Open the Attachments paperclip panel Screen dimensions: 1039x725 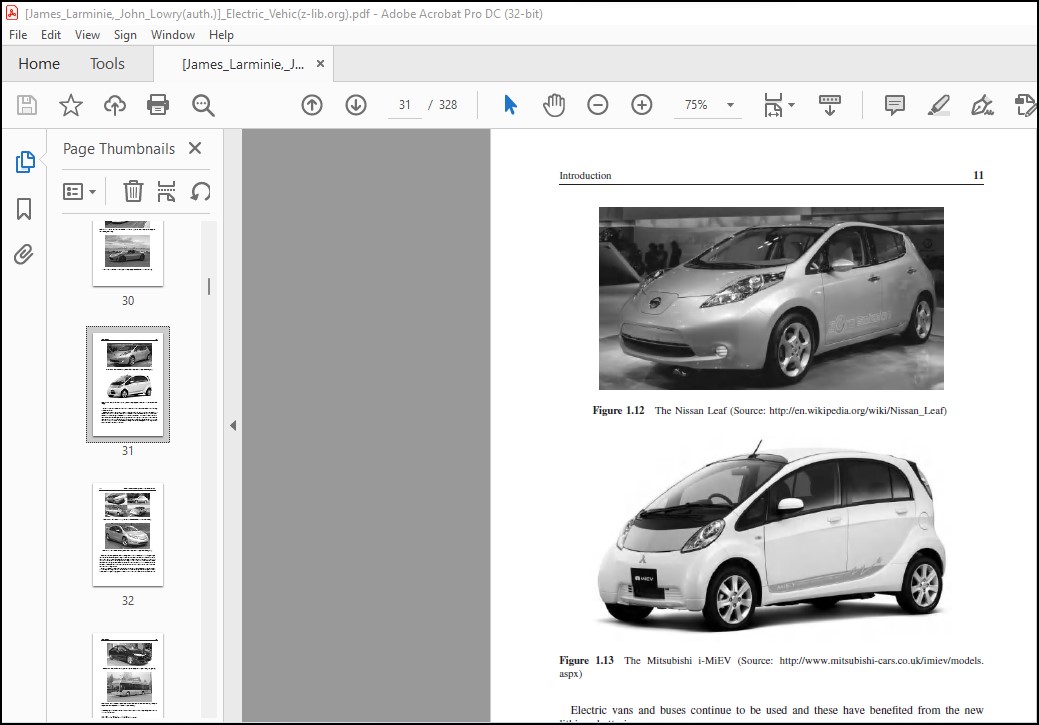pyautogui.click(x=24, y=254)
